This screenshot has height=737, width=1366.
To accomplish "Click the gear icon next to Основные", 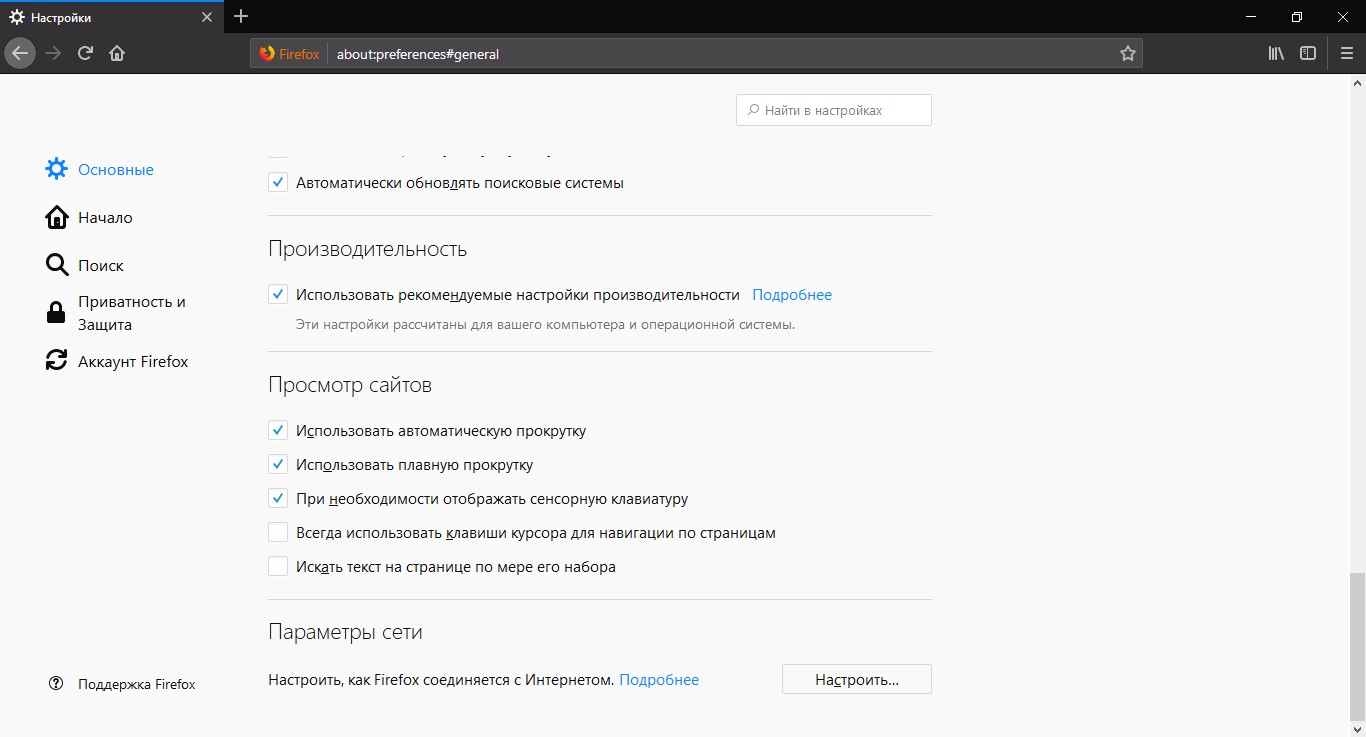I will click(57, 169).
